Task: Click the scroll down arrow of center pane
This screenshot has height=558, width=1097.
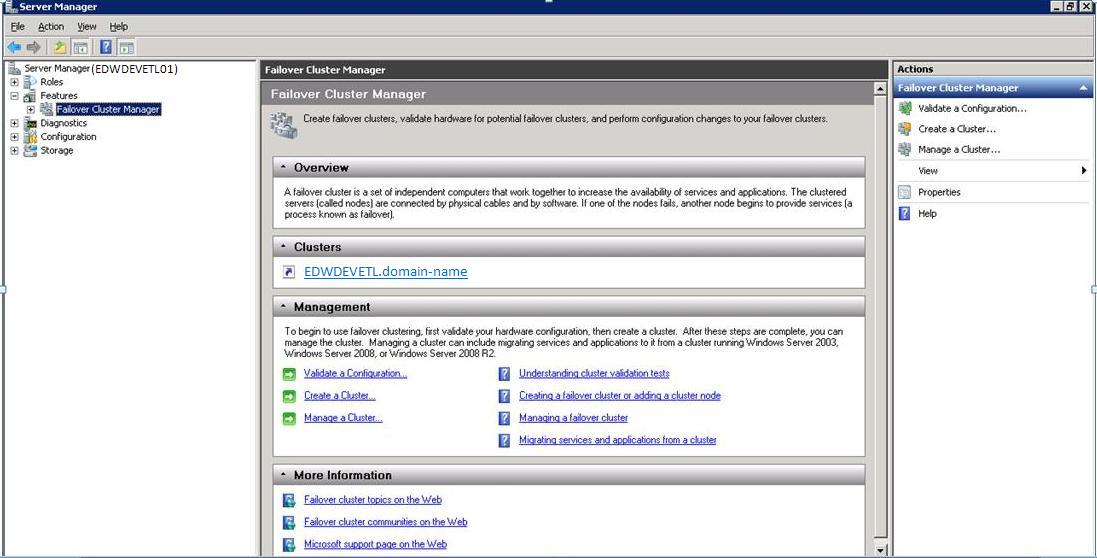Action: pos(880,550)
